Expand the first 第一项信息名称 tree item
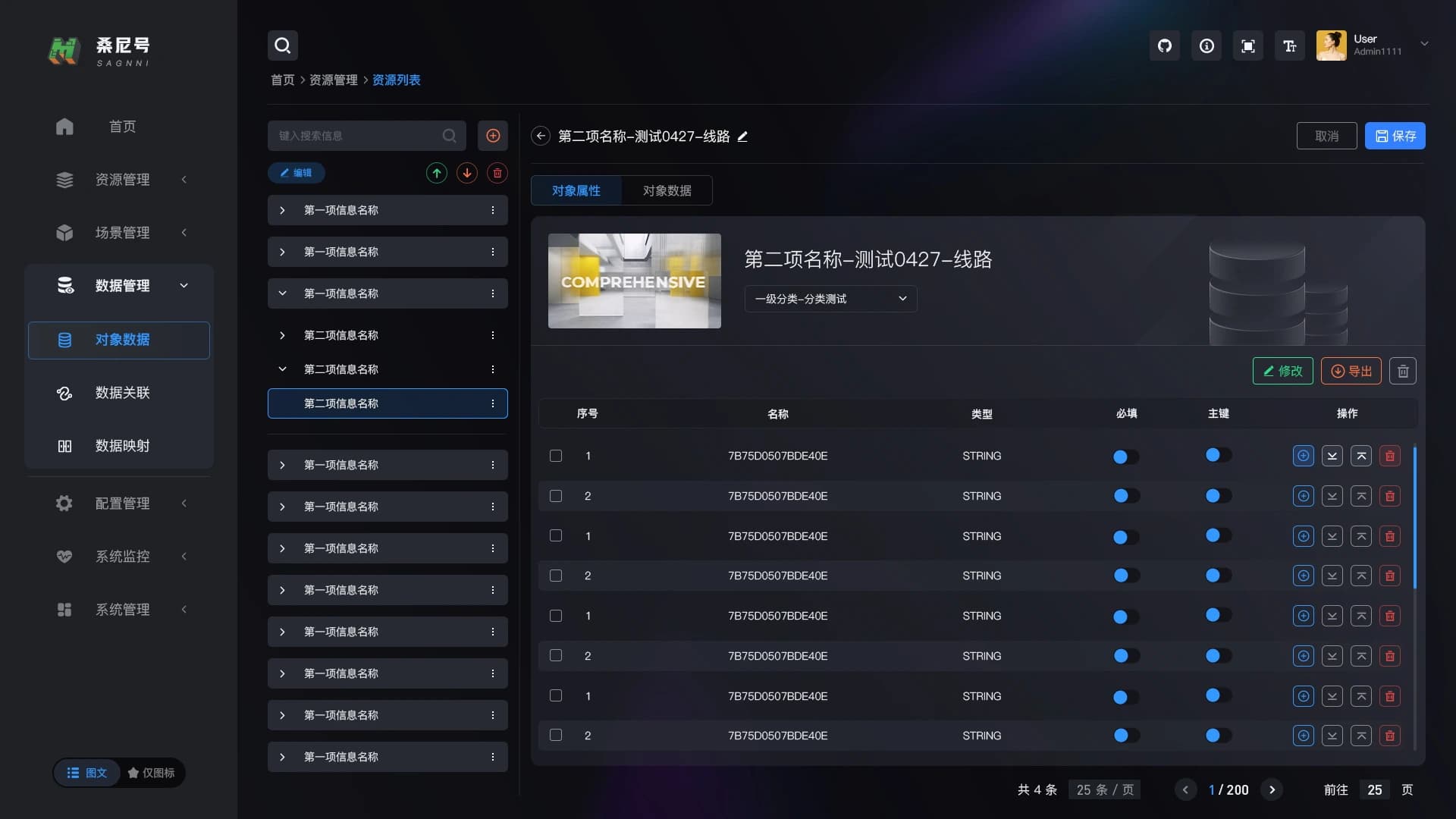 [x=282, y=210]
